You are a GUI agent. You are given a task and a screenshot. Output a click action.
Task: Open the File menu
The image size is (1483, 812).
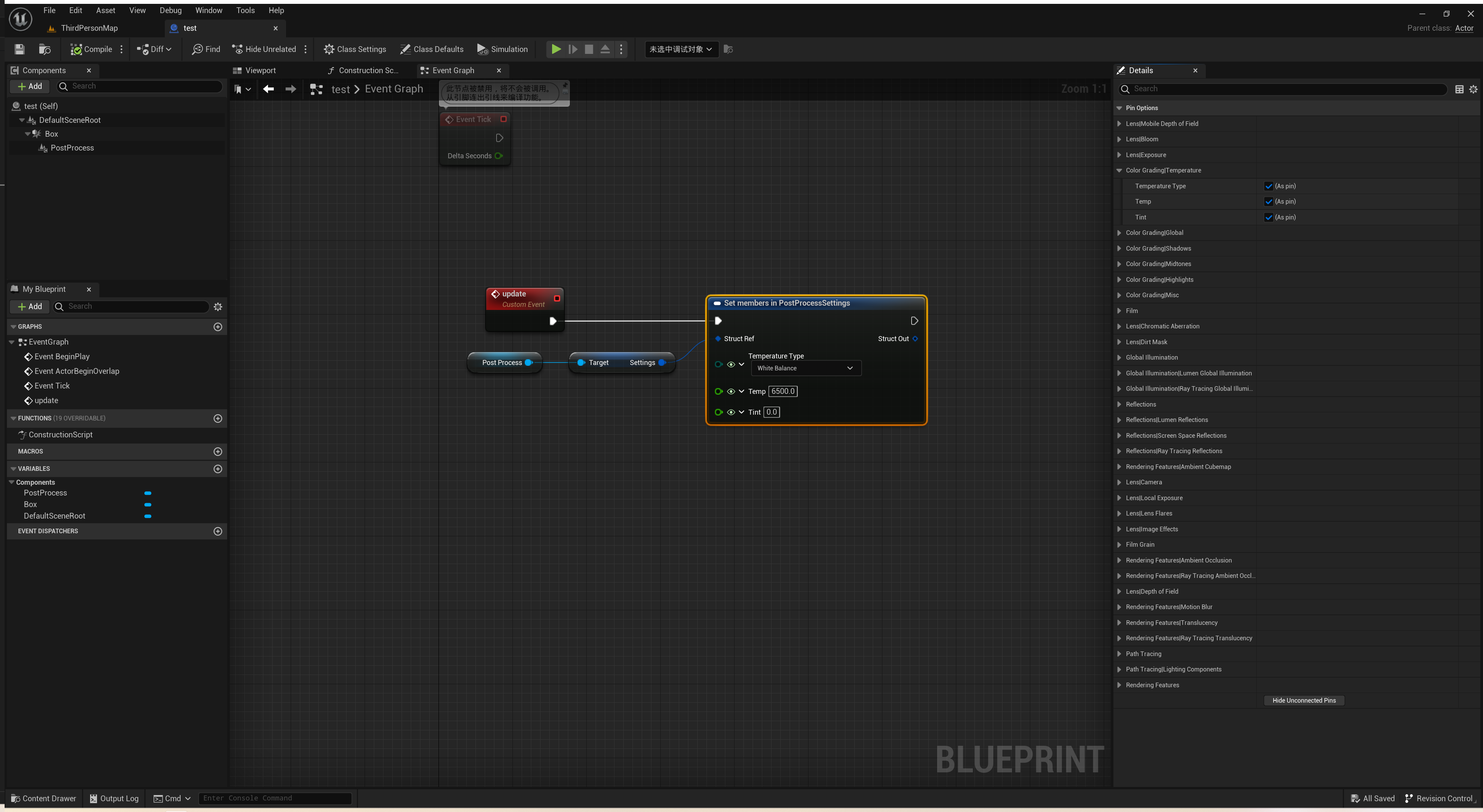tap(50, 10)
